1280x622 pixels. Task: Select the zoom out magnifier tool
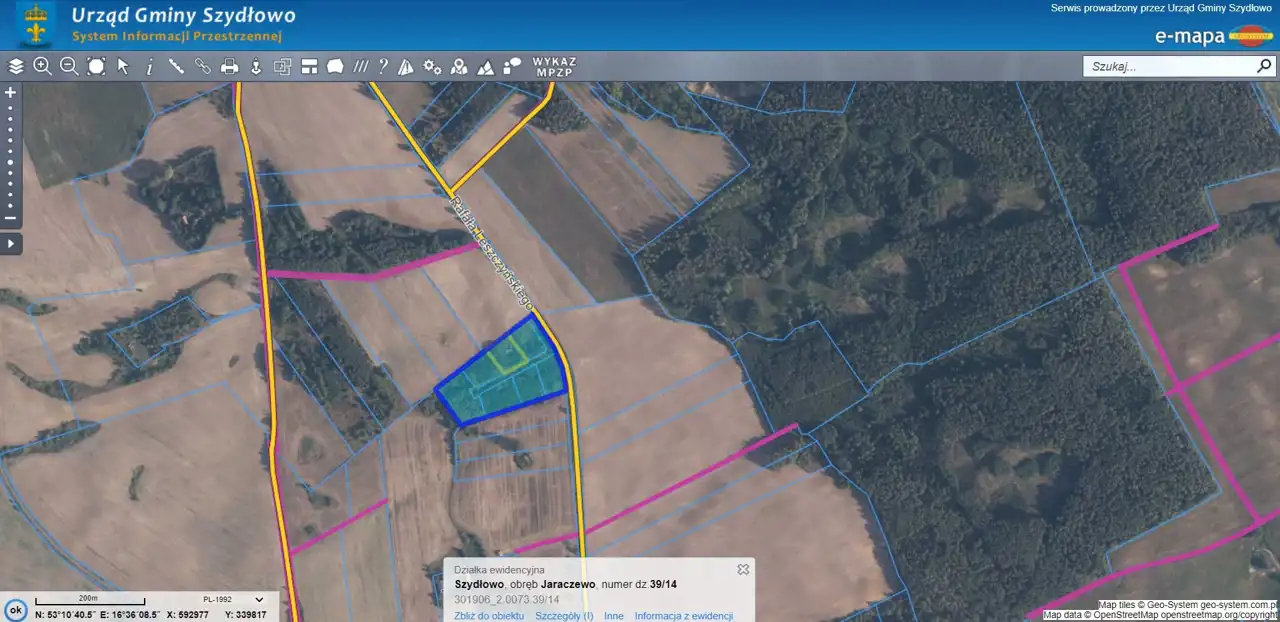(x=69, y=67)
